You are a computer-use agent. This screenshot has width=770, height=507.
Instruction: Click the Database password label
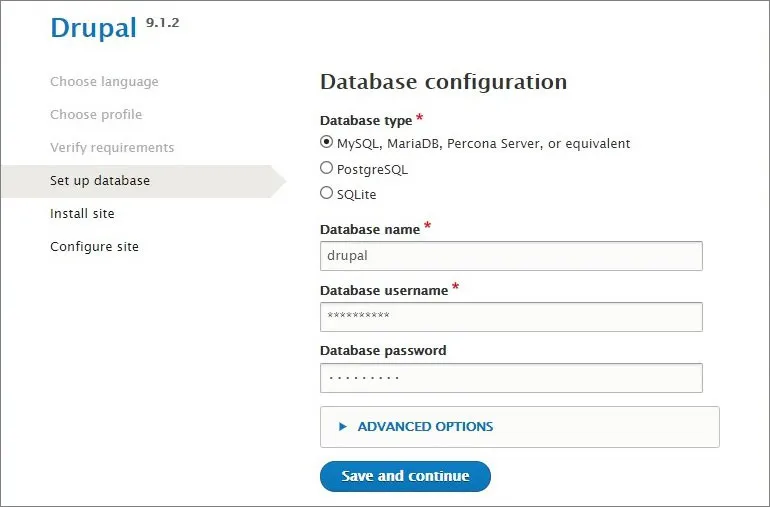[383, 350]
